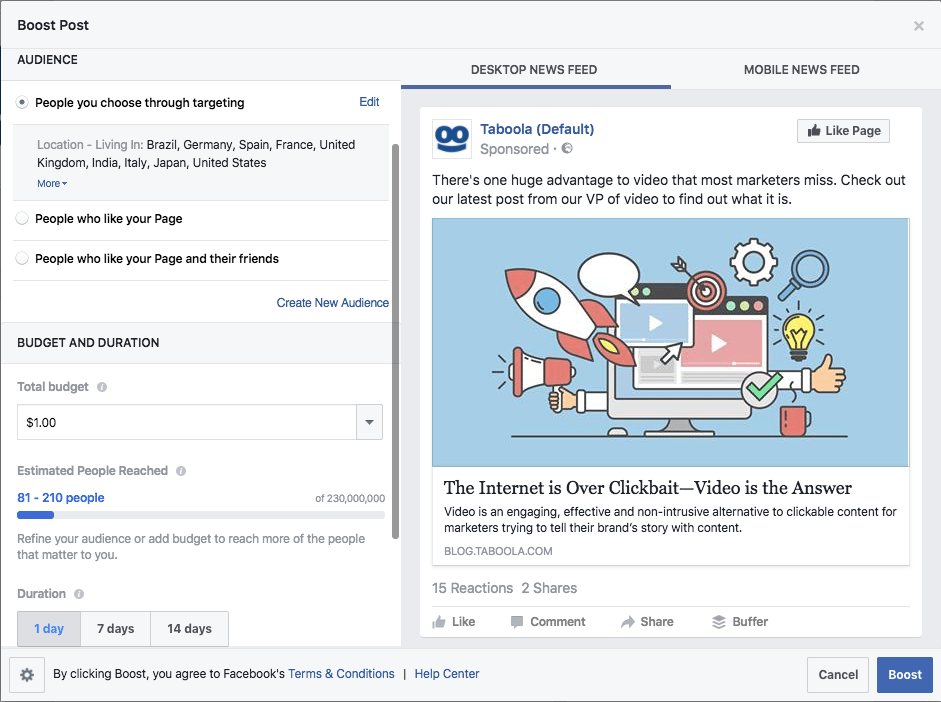
Task: Open the Help Center link
Action: click(x=447, y=674)
